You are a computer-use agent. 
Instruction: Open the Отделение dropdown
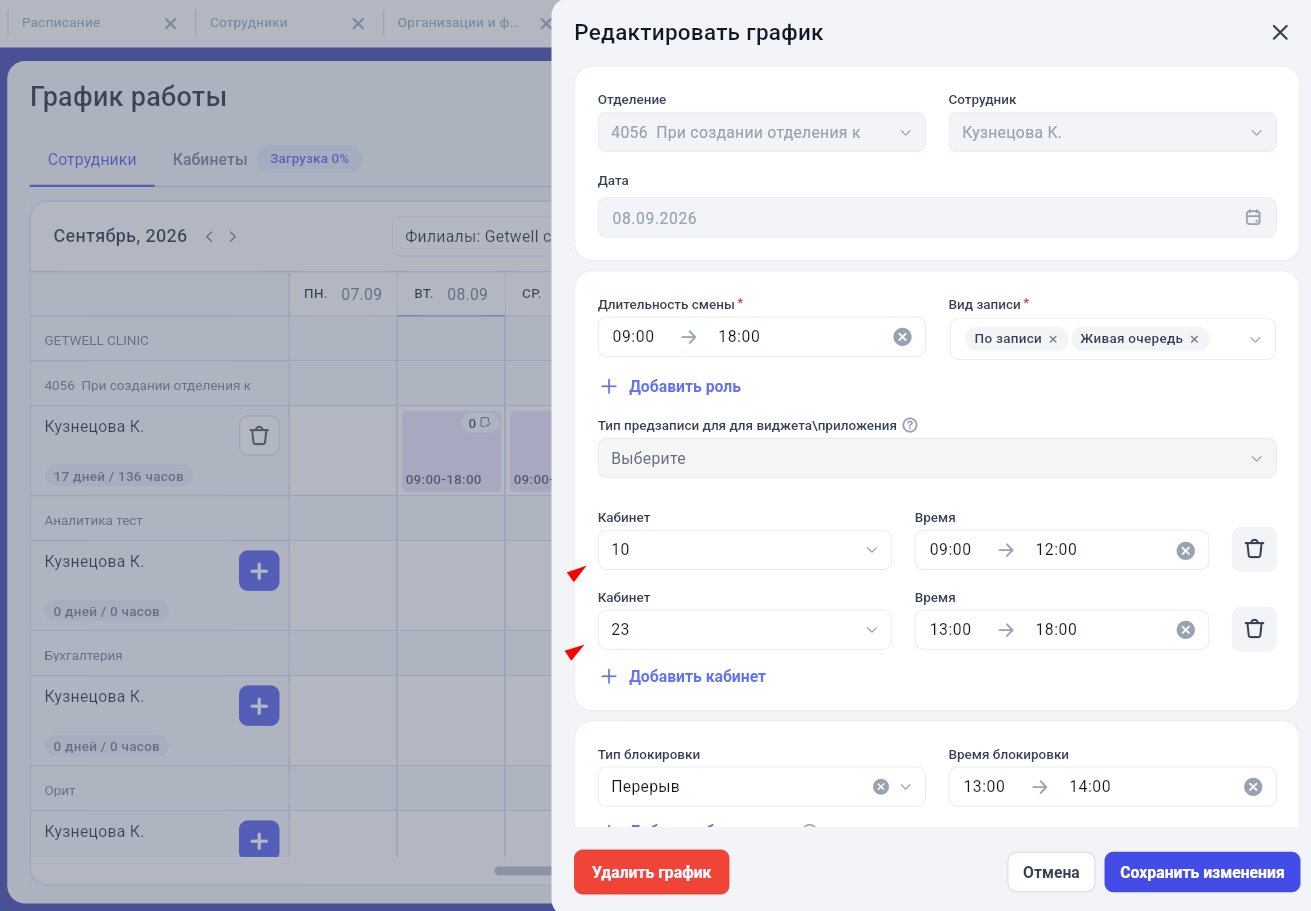(761, 132)
